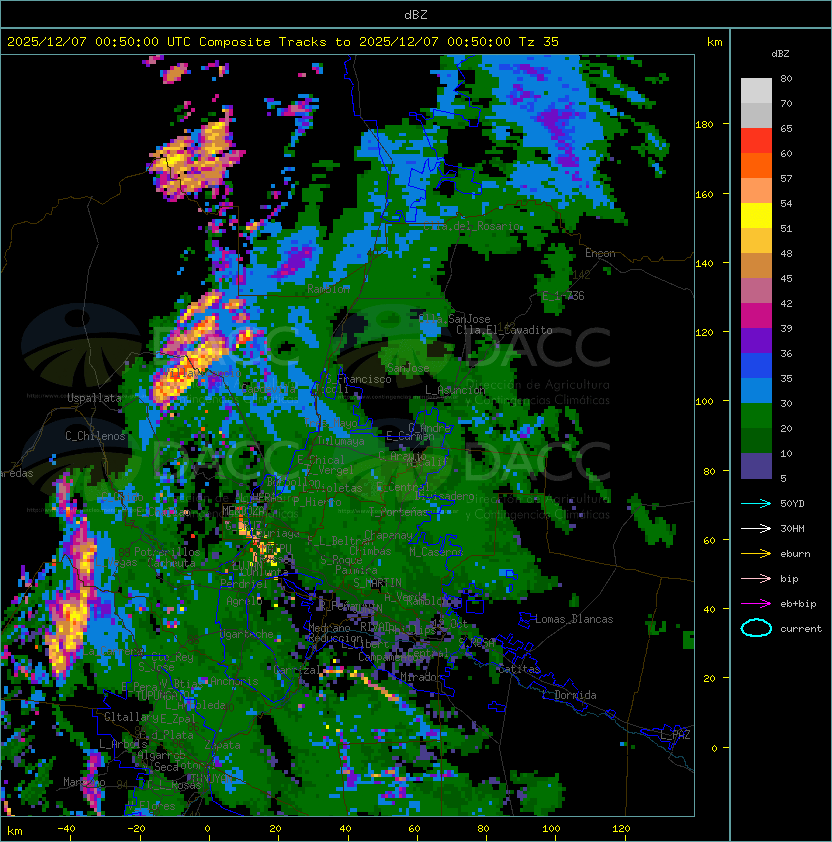Select the magenta 39-42 dBZ legend swatch

pyautogui.click(x=756, y=316)
